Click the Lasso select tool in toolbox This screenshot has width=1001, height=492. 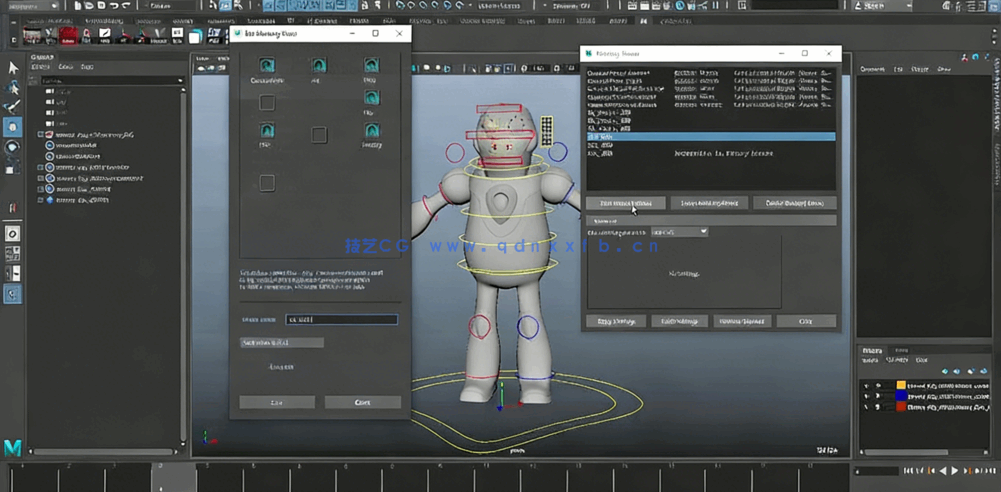tap(13, 87)
